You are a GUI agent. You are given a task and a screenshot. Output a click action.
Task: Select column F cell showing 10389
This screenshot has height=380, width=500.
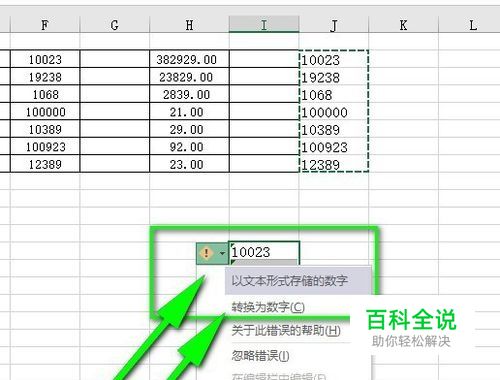pyautogui.click(x=45, y=129)
